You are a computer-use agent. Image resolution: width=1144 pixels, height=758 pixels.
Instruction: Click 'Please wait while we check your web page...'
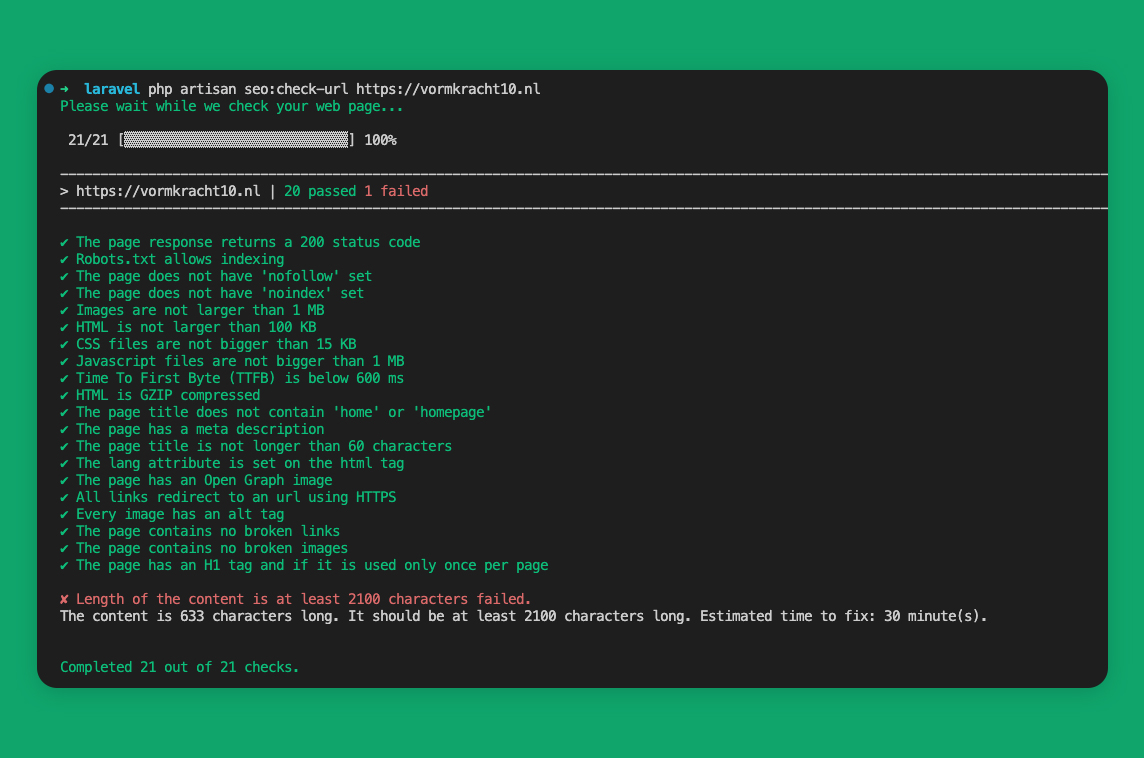tap(231, 107)
